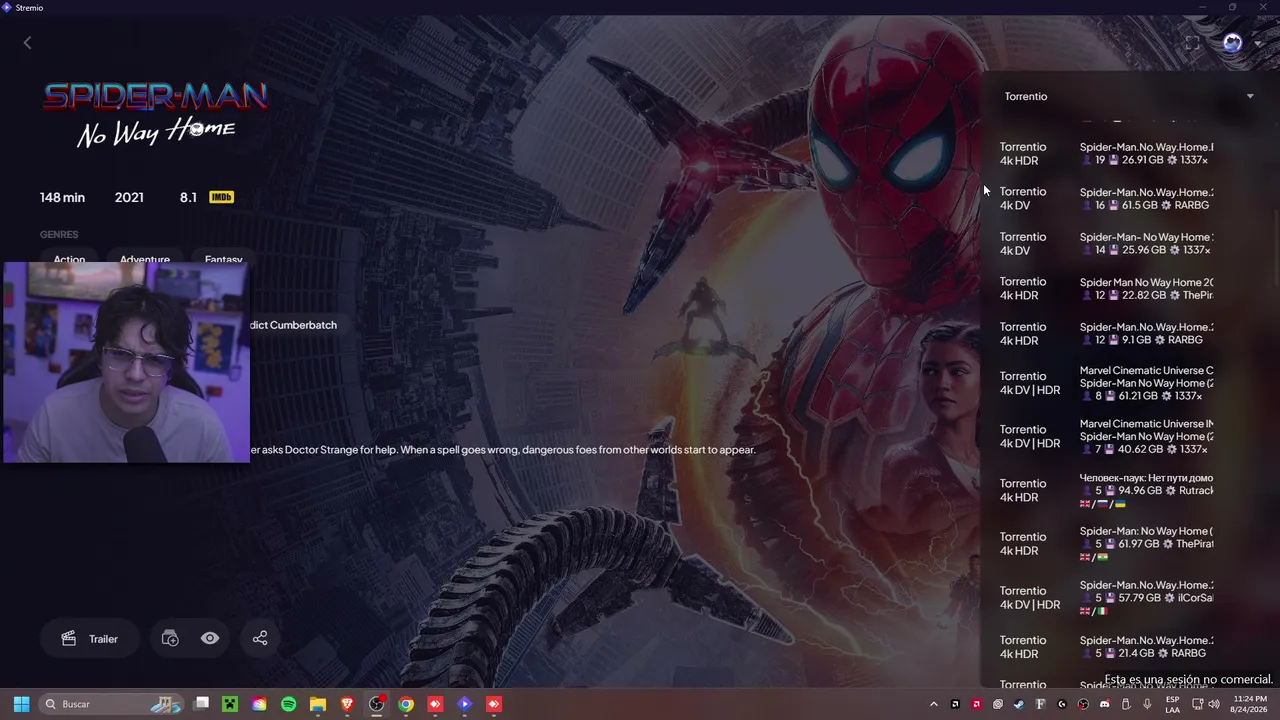Pick the 61.97 GB 4k HDR stream

pos(1126,544)
